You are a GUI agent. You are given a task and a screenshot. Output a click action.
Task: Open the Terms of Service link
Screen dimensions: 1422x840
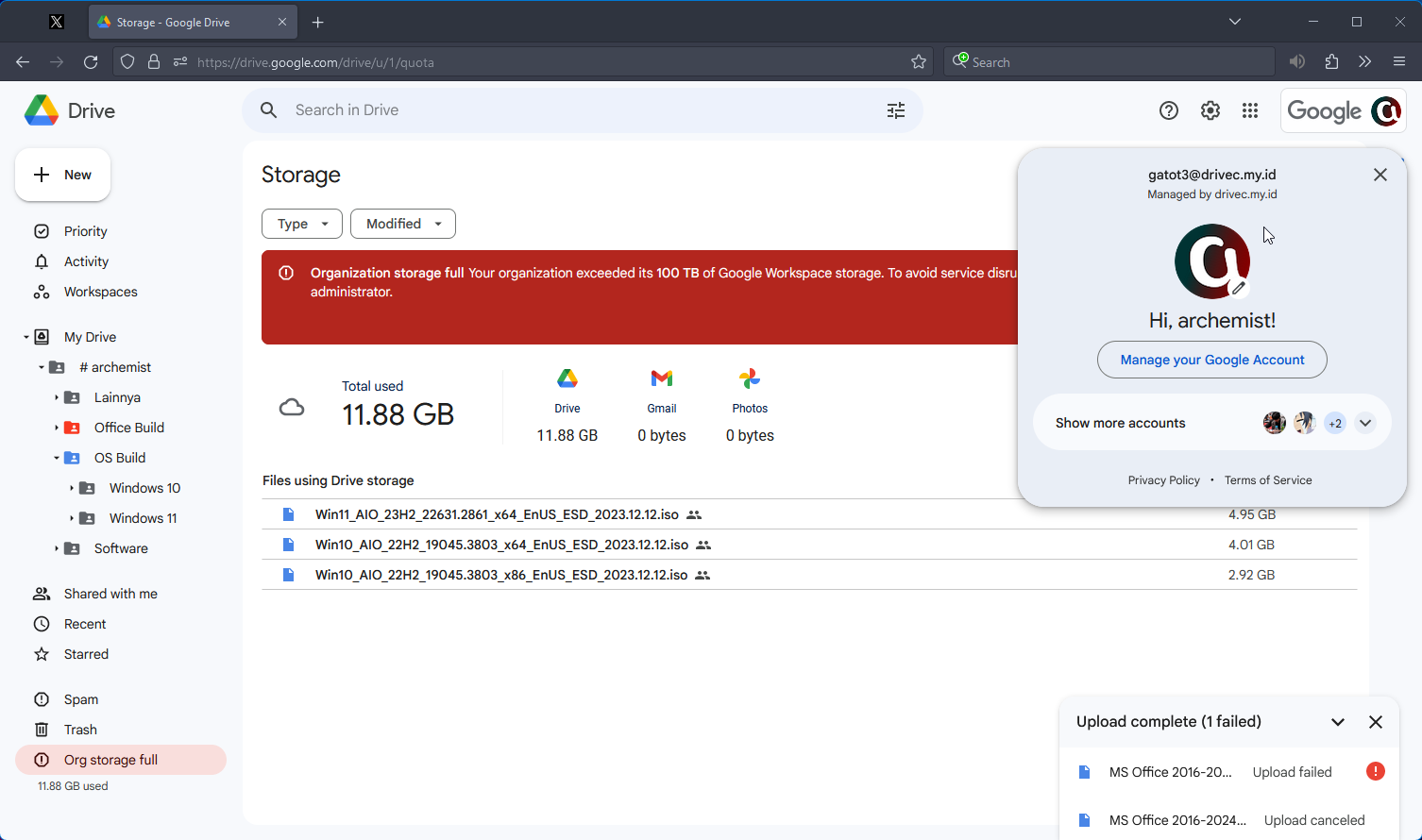pos(1268,480)
